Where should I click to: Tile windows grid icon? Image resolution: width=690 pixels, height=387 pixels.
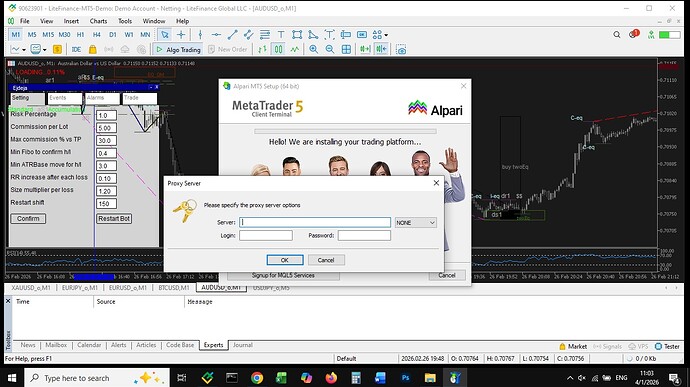346,49
